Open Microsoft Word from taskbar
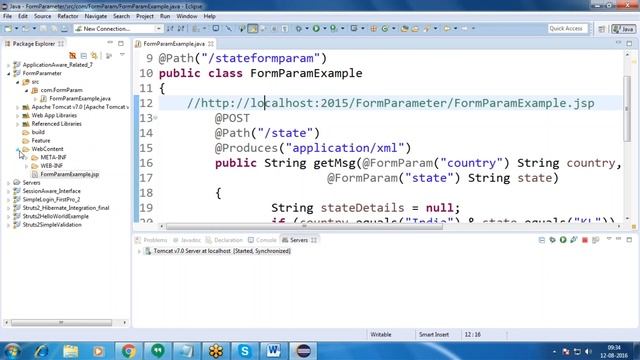This screenshot has height=360, width=640. pyautogui.click(x=273, y=351)
